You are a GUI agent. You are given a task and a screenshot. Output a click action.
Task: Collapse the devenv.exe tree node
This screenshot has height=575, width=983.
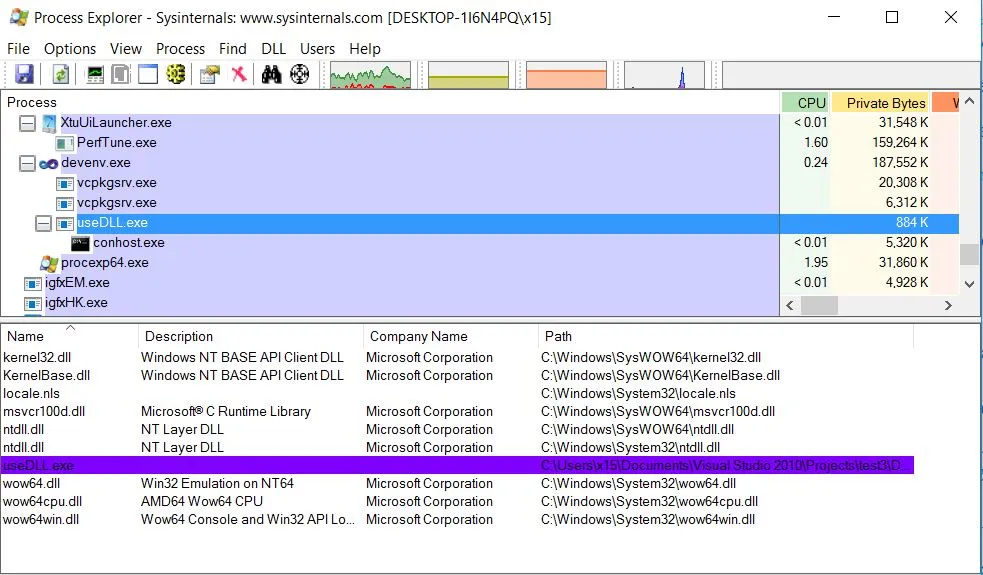(x=27, y=163)
